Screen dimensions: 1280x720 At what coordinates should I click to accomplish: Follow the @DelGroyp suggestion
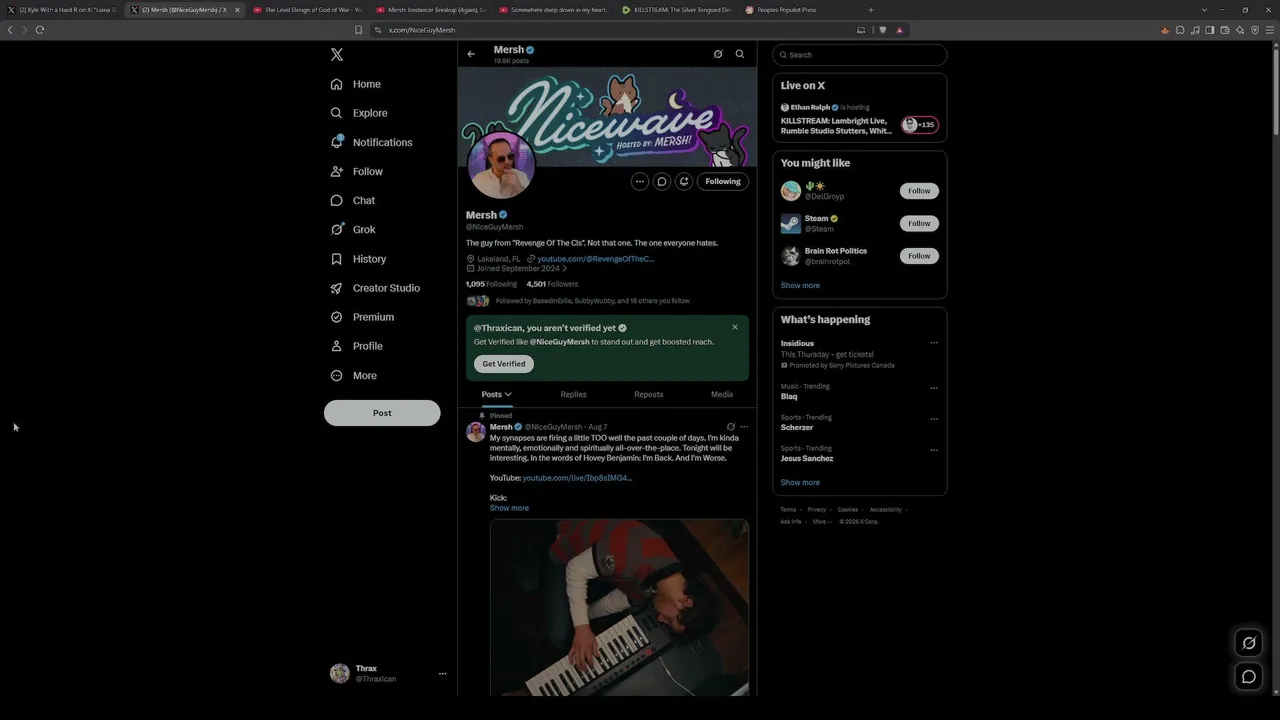pos(919,191)
